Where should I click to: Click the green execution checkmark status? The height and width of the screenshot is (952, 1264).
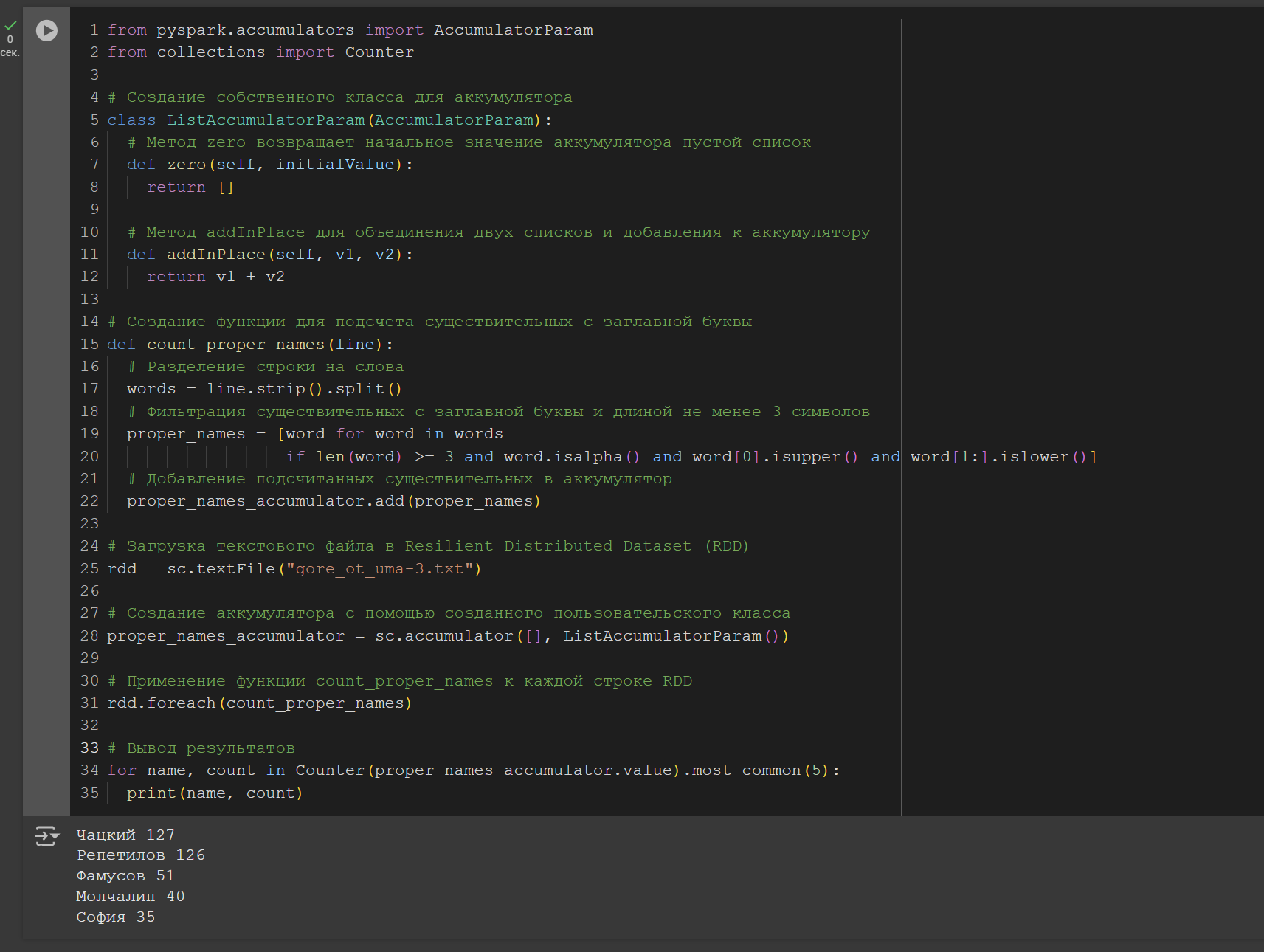10,25
